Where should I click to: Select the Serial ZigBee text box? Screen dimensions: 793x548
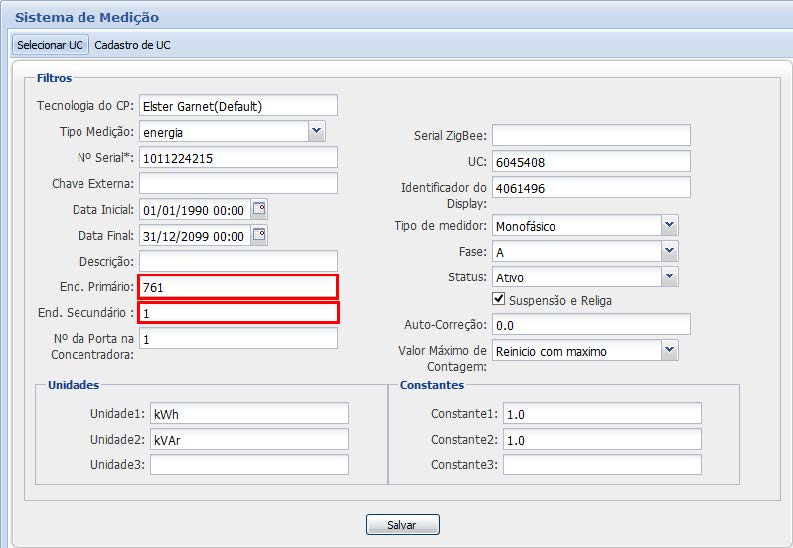[x=590, y=135]
